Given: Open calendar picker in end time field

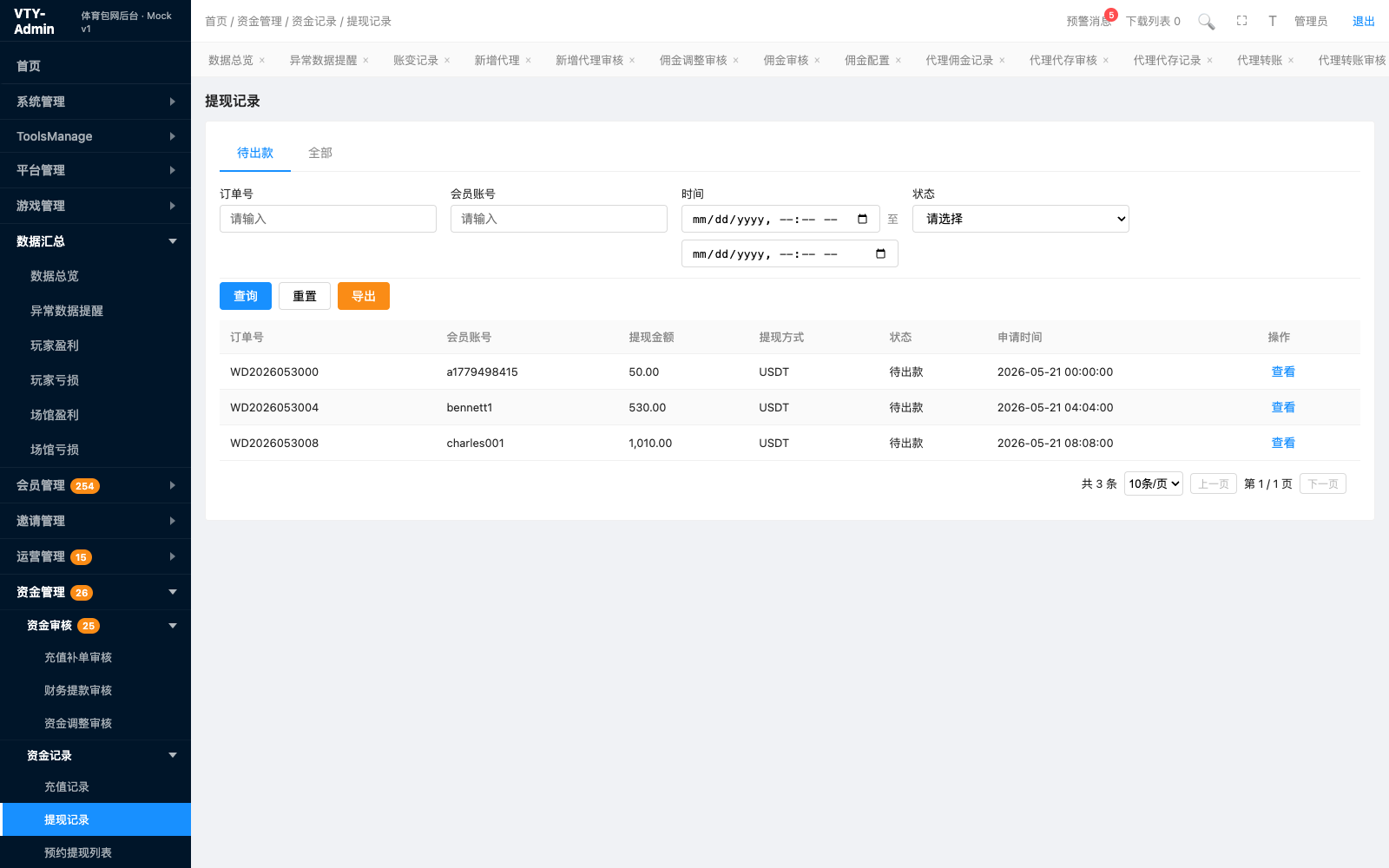Looking at the screenshot, I should 880,253.
